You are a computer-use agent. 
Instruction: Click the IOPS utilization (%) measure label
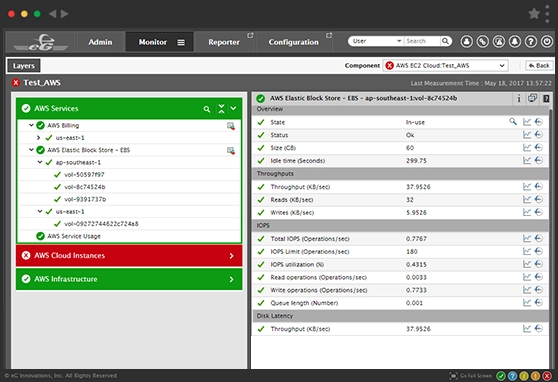[x=297, y=265]
